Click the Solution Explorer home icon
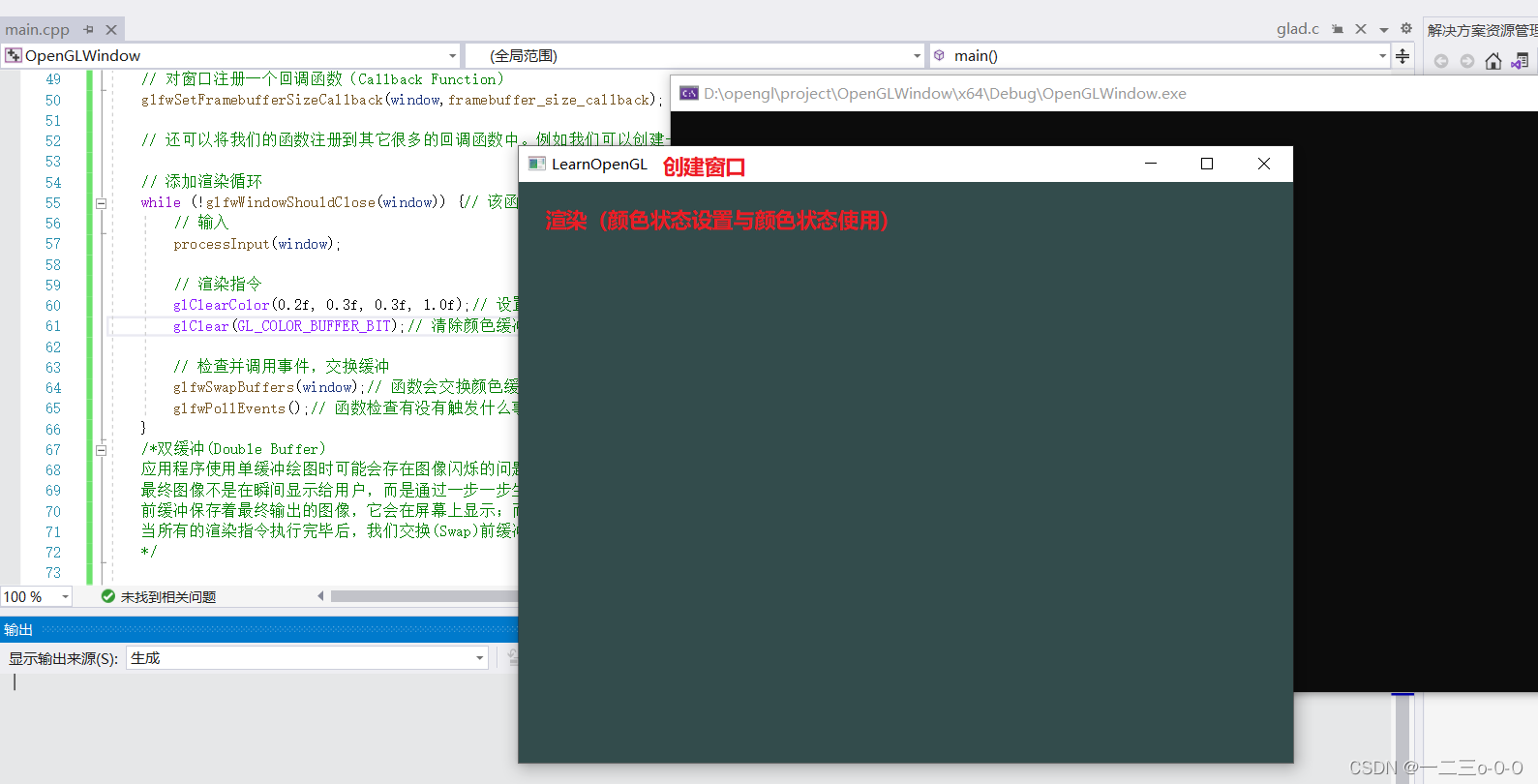The image size is (1538, 784). click(1493, 61)
